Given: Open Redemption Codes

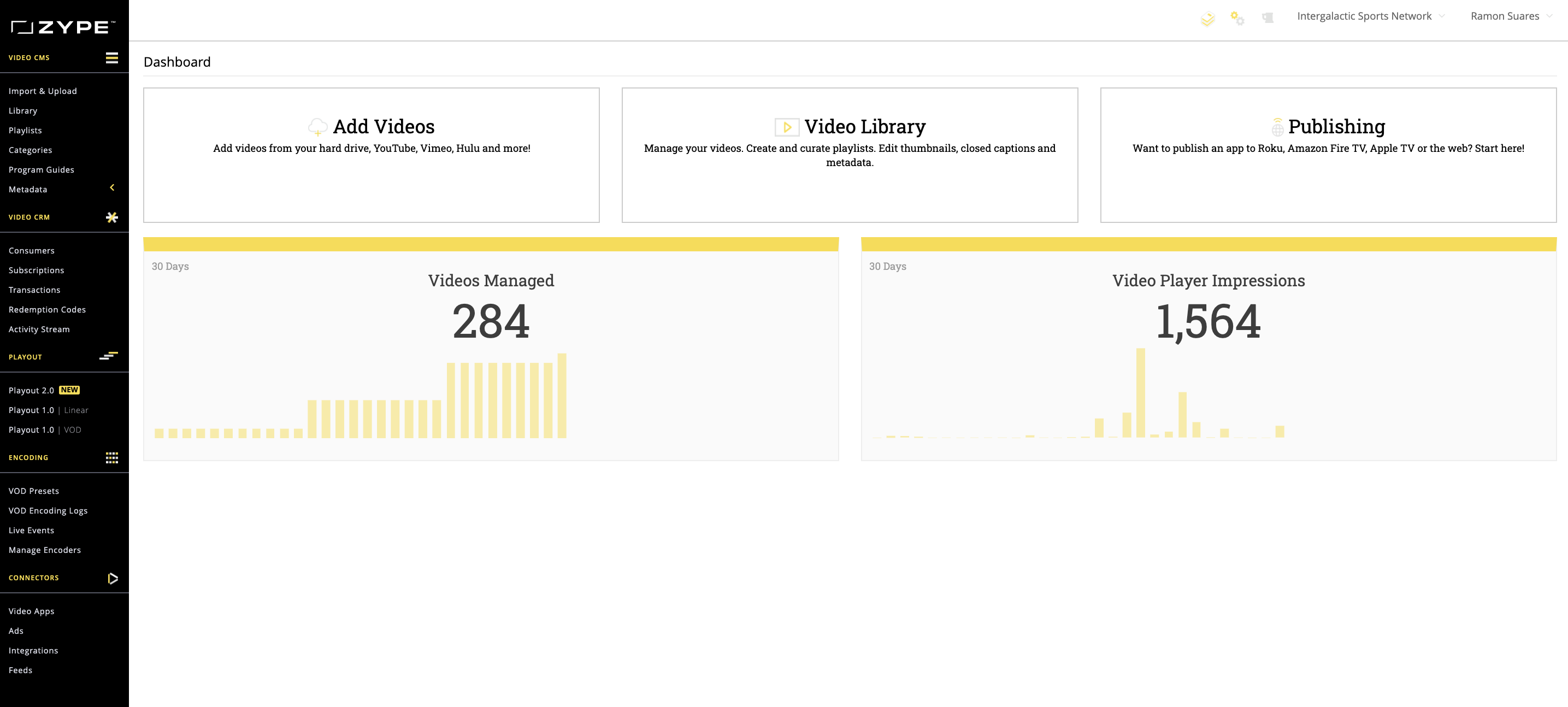Looking at the screenshot, I should click(48, 309).
